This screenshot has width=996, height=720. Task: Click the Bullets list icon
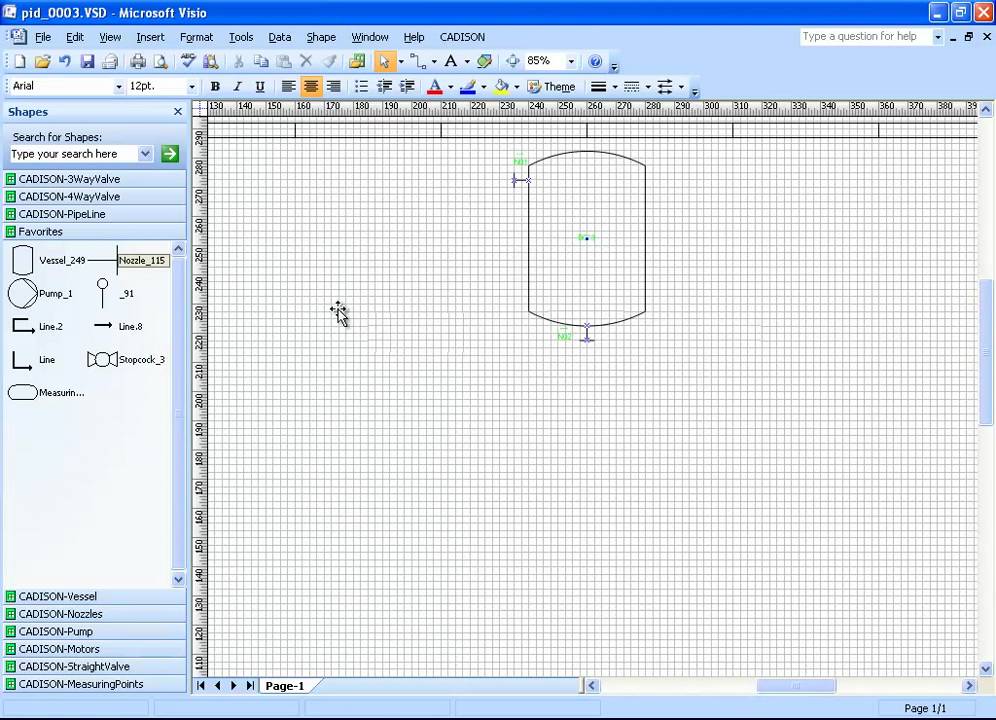tap(361, 86)
